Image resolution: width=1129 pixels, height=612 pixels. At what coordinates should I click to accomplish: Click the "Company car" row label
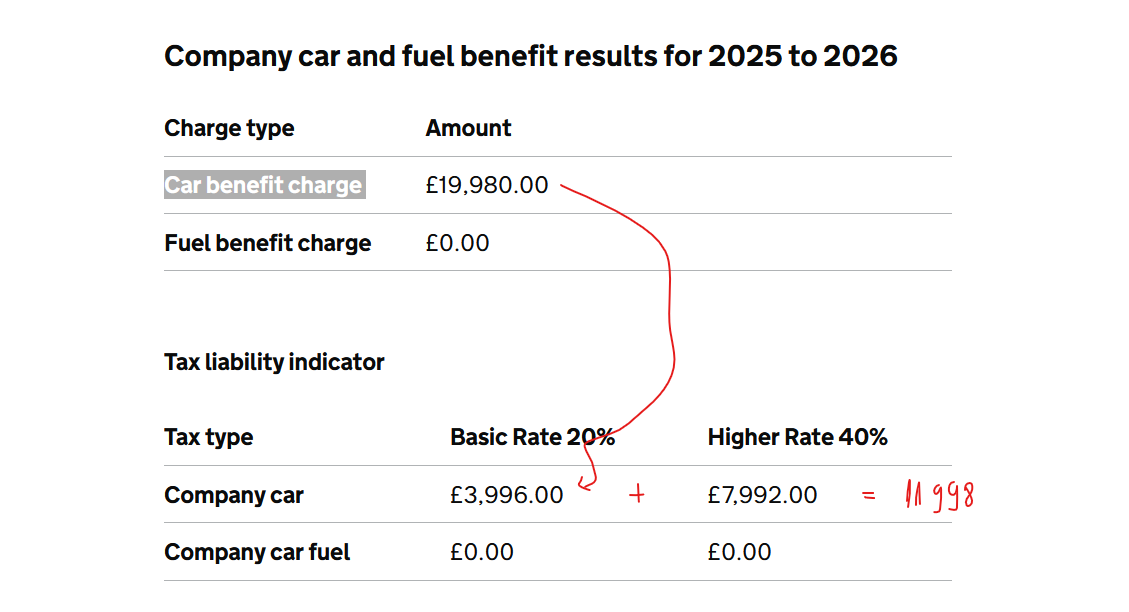point(234,495)
